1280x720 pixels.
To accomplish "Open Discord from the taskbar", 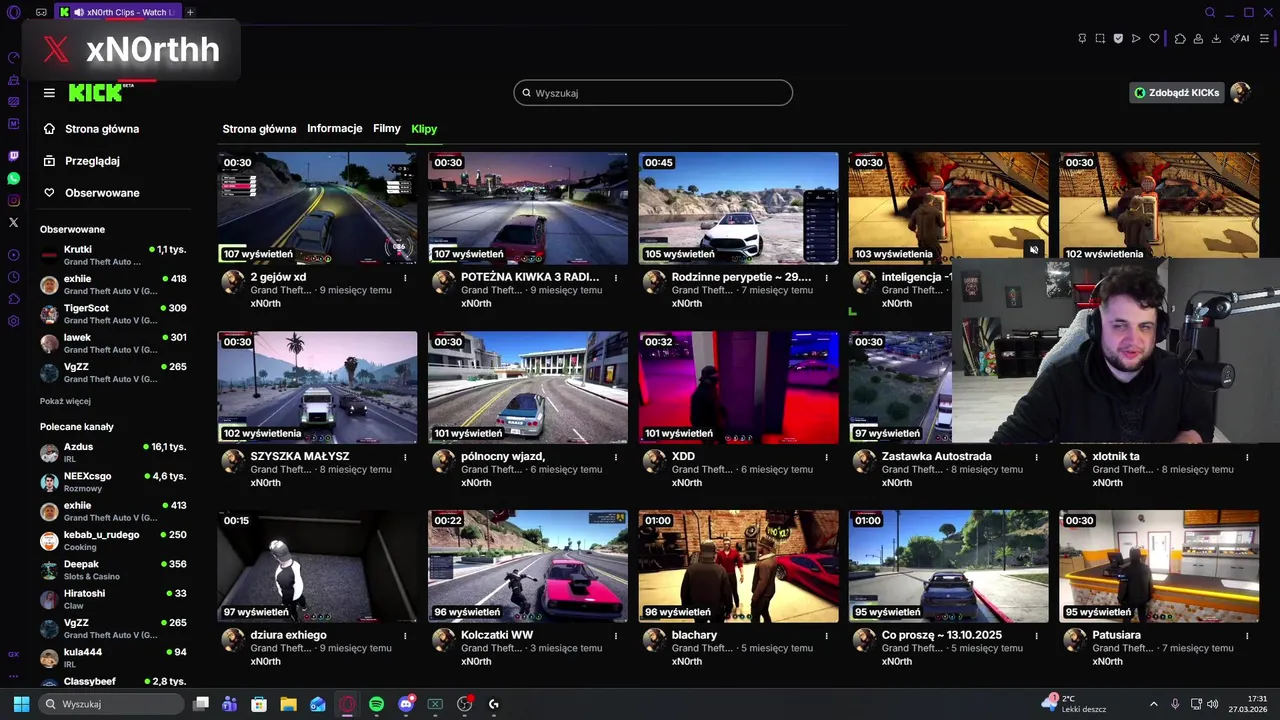I will tap(406, 704).
